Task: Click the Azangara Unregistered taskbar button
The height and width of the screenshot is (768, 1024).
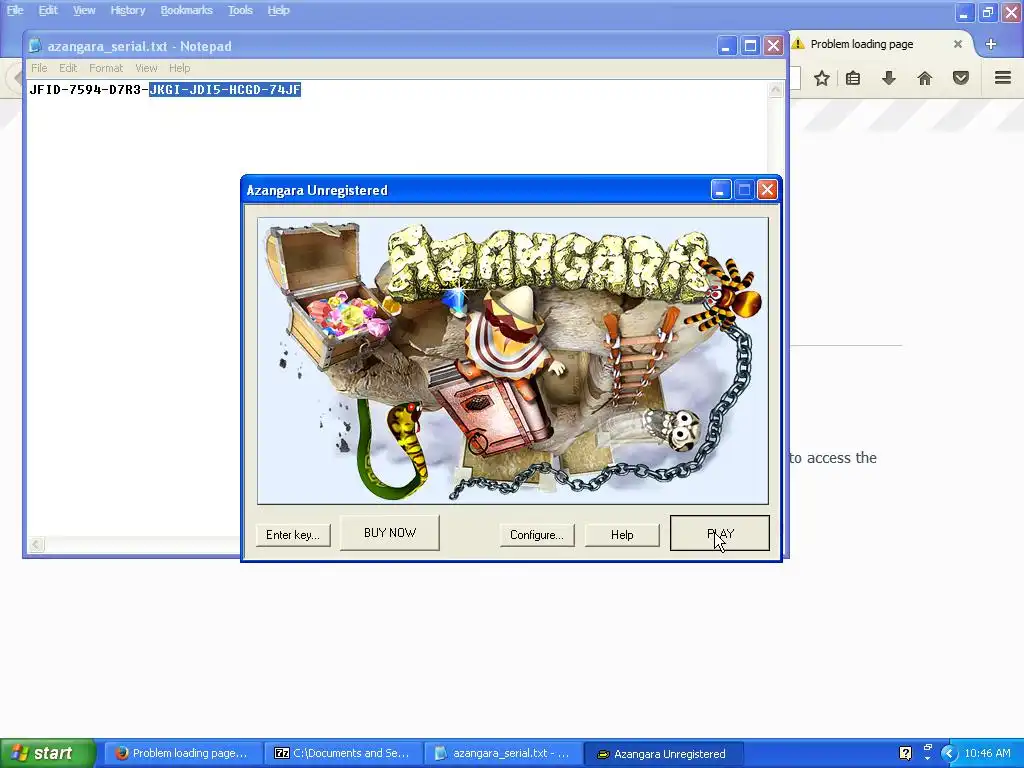Action: 664,754
